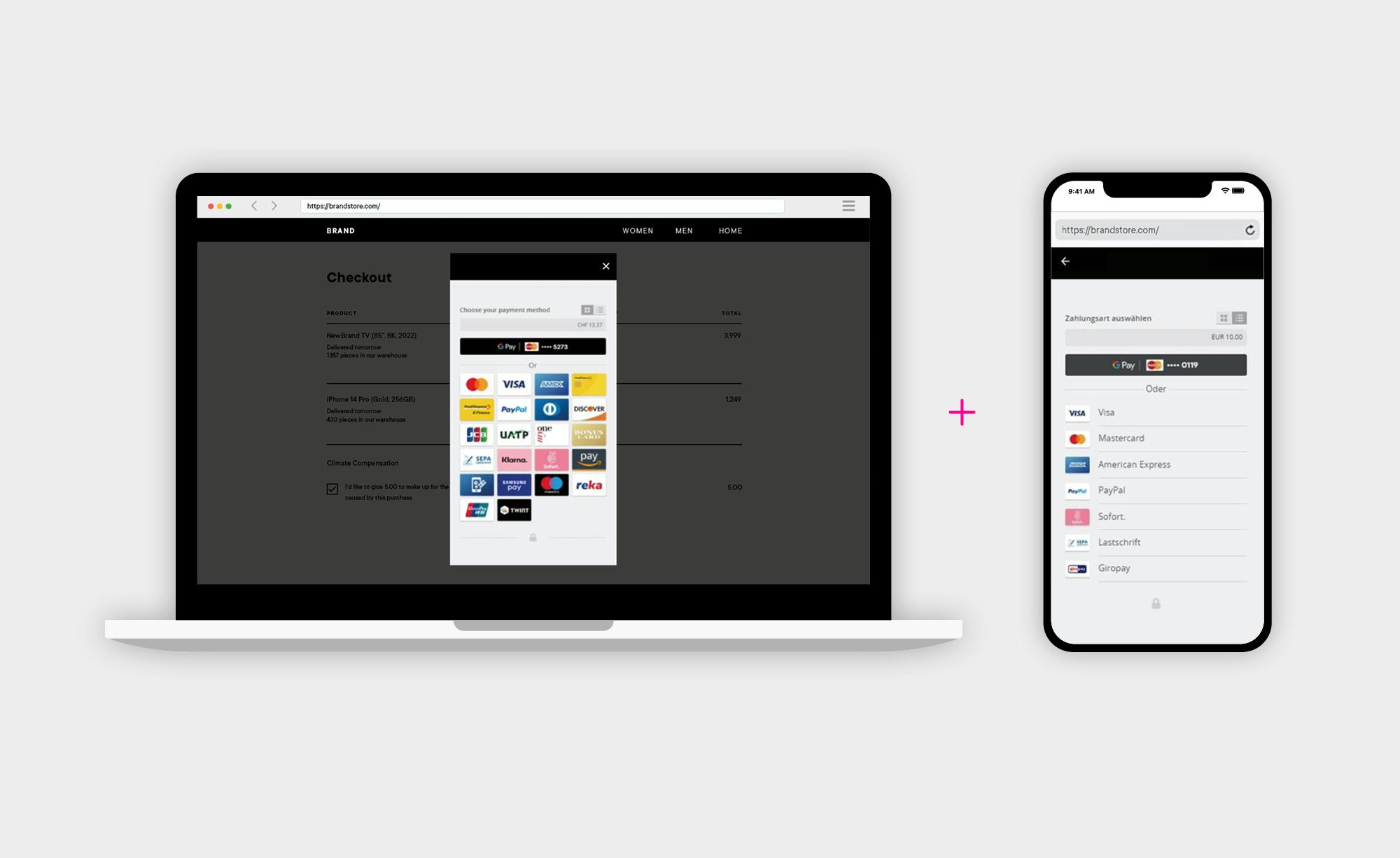This screenshot has height=858, width=1400.
Task: Click the secure lock icon at bottom
Action: click(532, 537)
